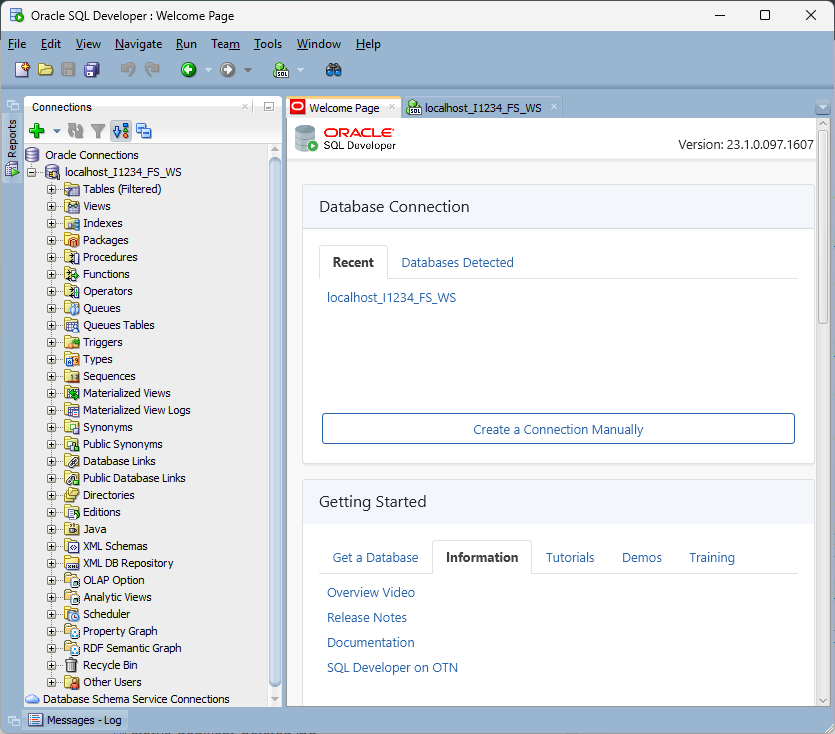The width and height of the screenshot is (835, 734).
Task: Open the Release Notes link
Action: [x=367, y=617]
